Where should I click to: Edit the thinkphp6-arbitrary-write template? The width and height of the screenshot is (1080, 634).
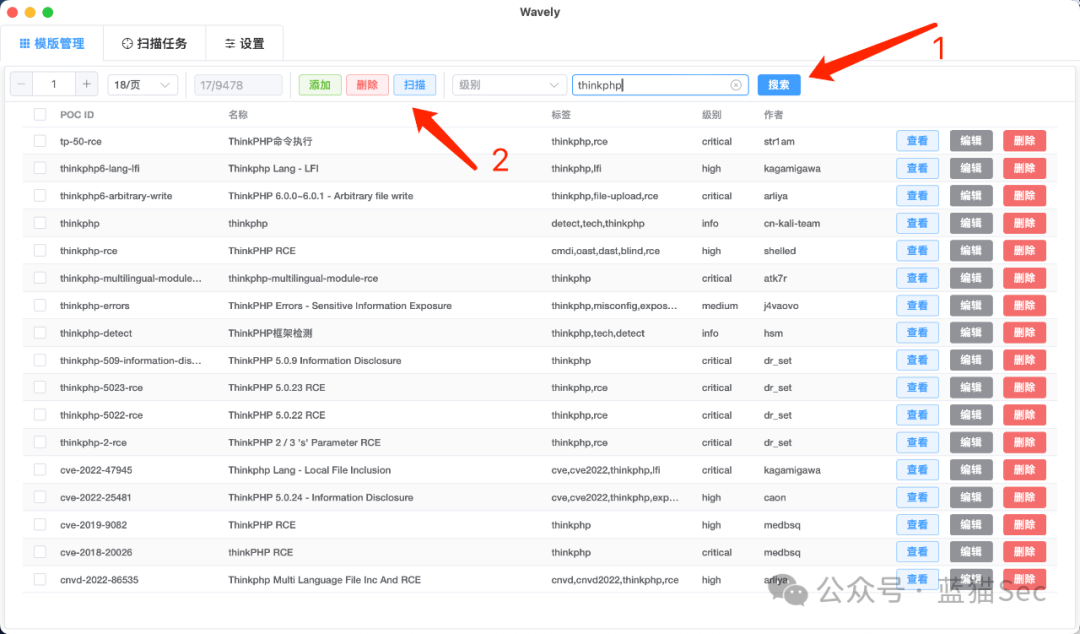[971, 196]
